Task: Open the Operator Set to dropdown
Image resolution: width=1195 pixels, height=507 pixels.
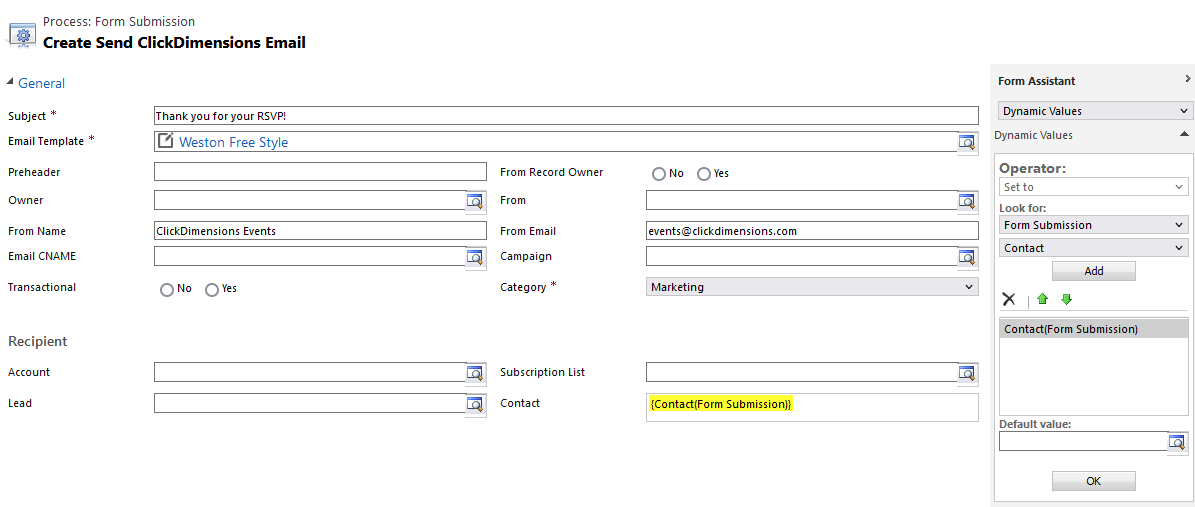Action: (1094, 187)
